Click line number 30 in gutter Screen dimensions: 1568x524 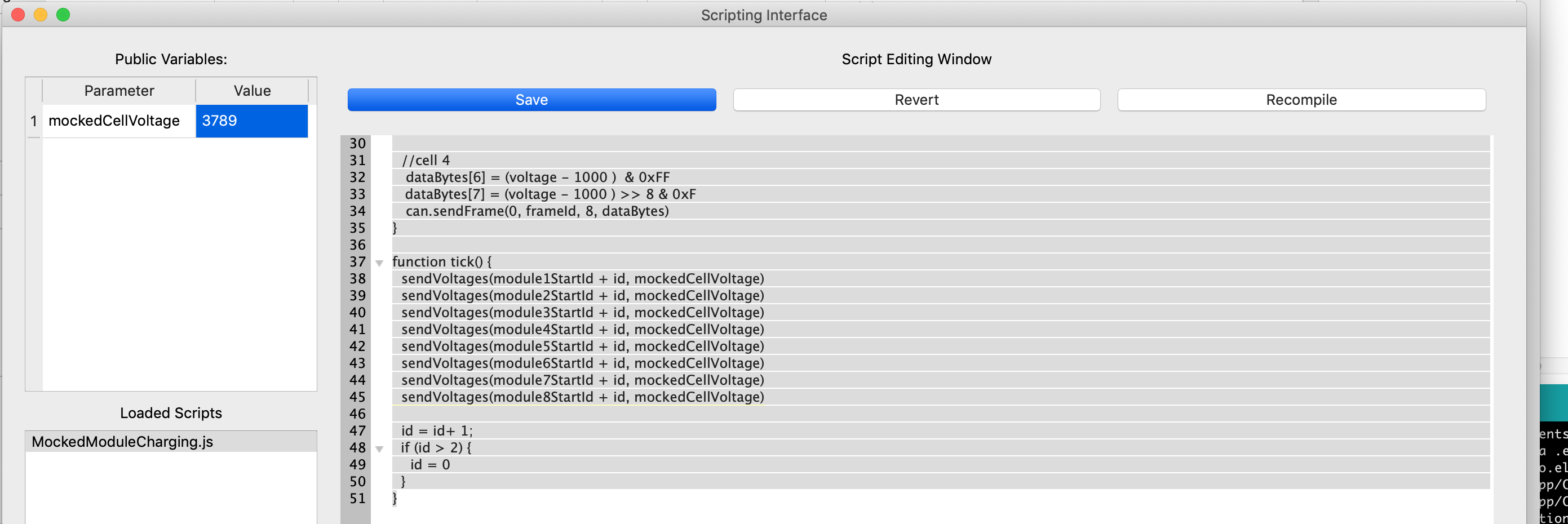[x=357, y=144]
